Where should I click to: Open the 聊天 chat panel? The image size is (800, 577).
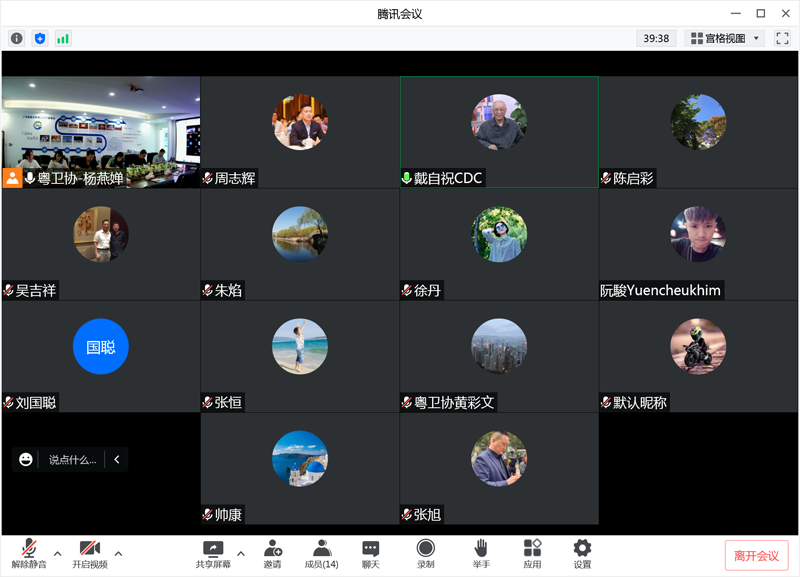[x=371, y=554]
